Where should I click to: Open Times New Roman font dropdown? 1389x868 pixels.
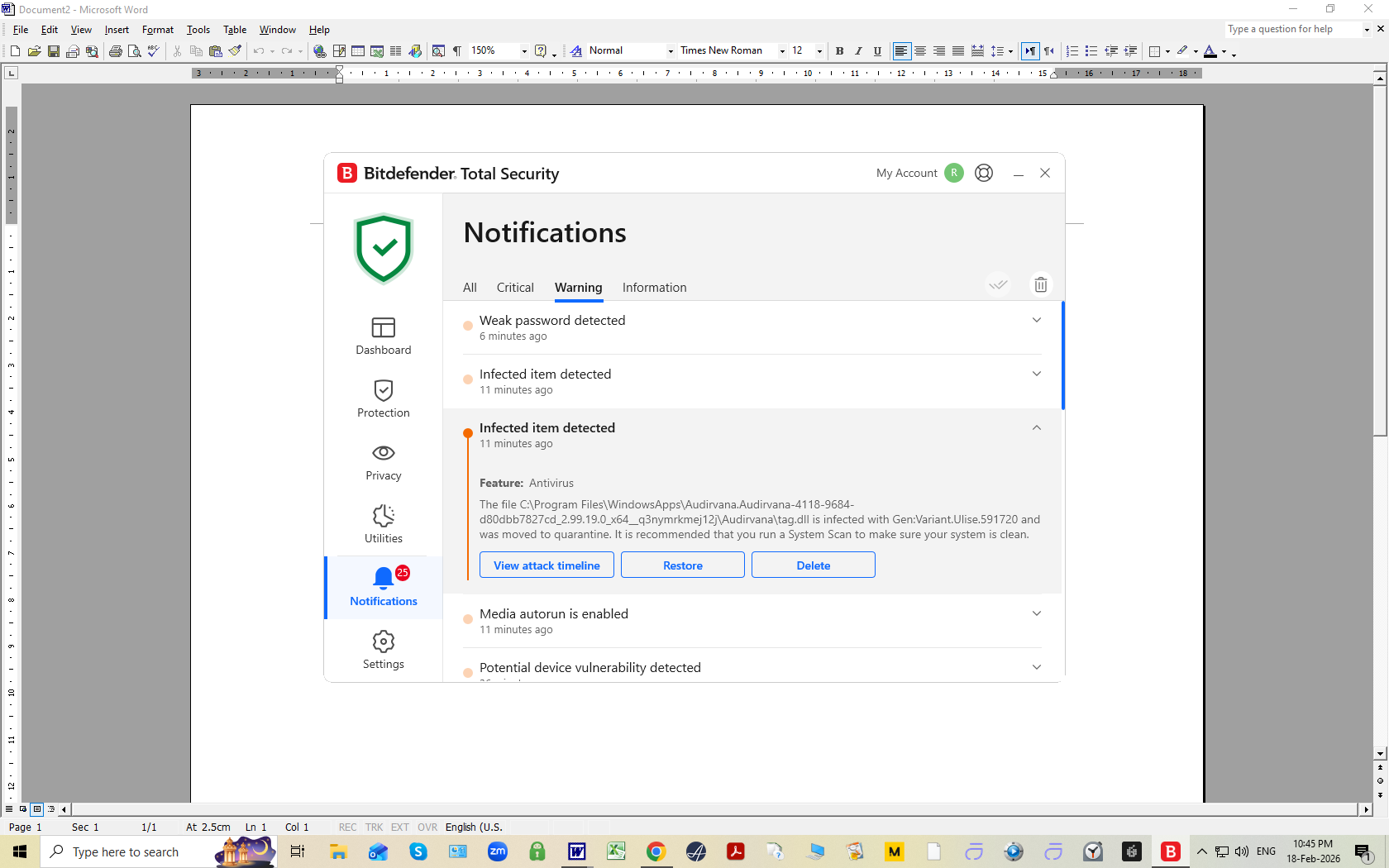(782, 51)
